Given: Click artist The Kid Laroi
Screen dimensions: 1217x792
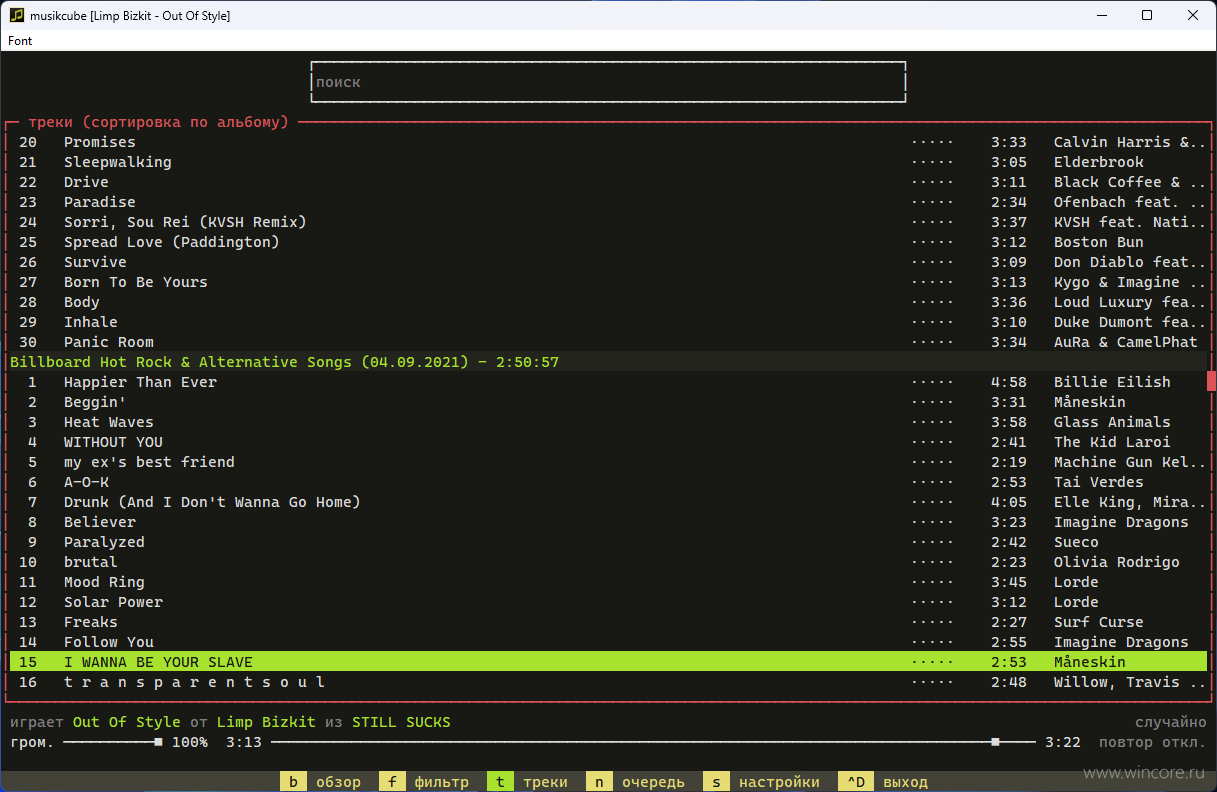Looking at the screenshot, I should click(x=1112, y=442).
